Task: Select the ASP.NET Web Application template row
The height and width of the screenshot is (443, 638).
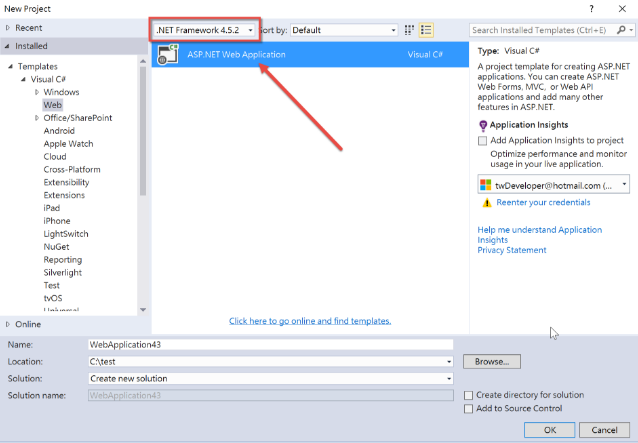Action: (310, 55)
